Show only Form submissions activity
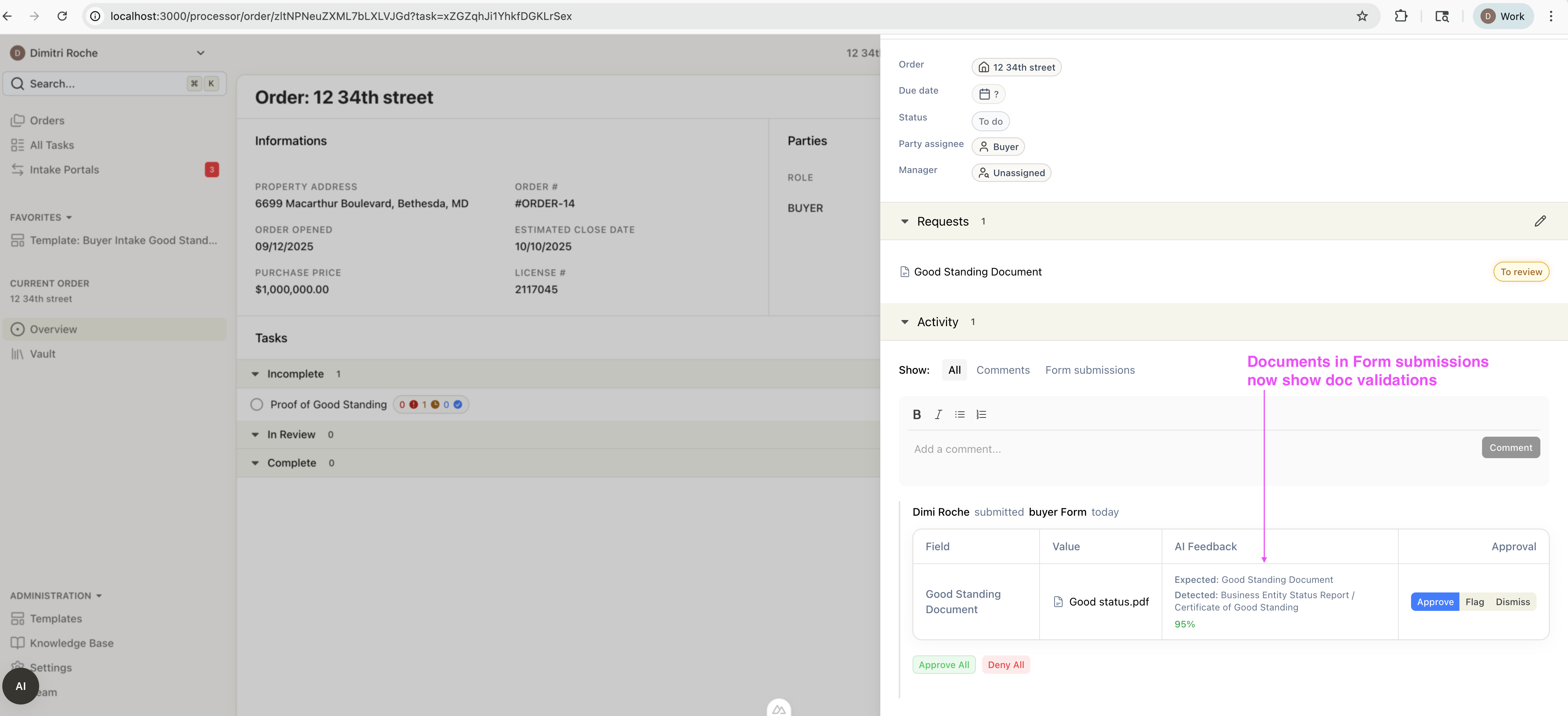The height and width of the screenshot is (716, 1568). 1089,370
